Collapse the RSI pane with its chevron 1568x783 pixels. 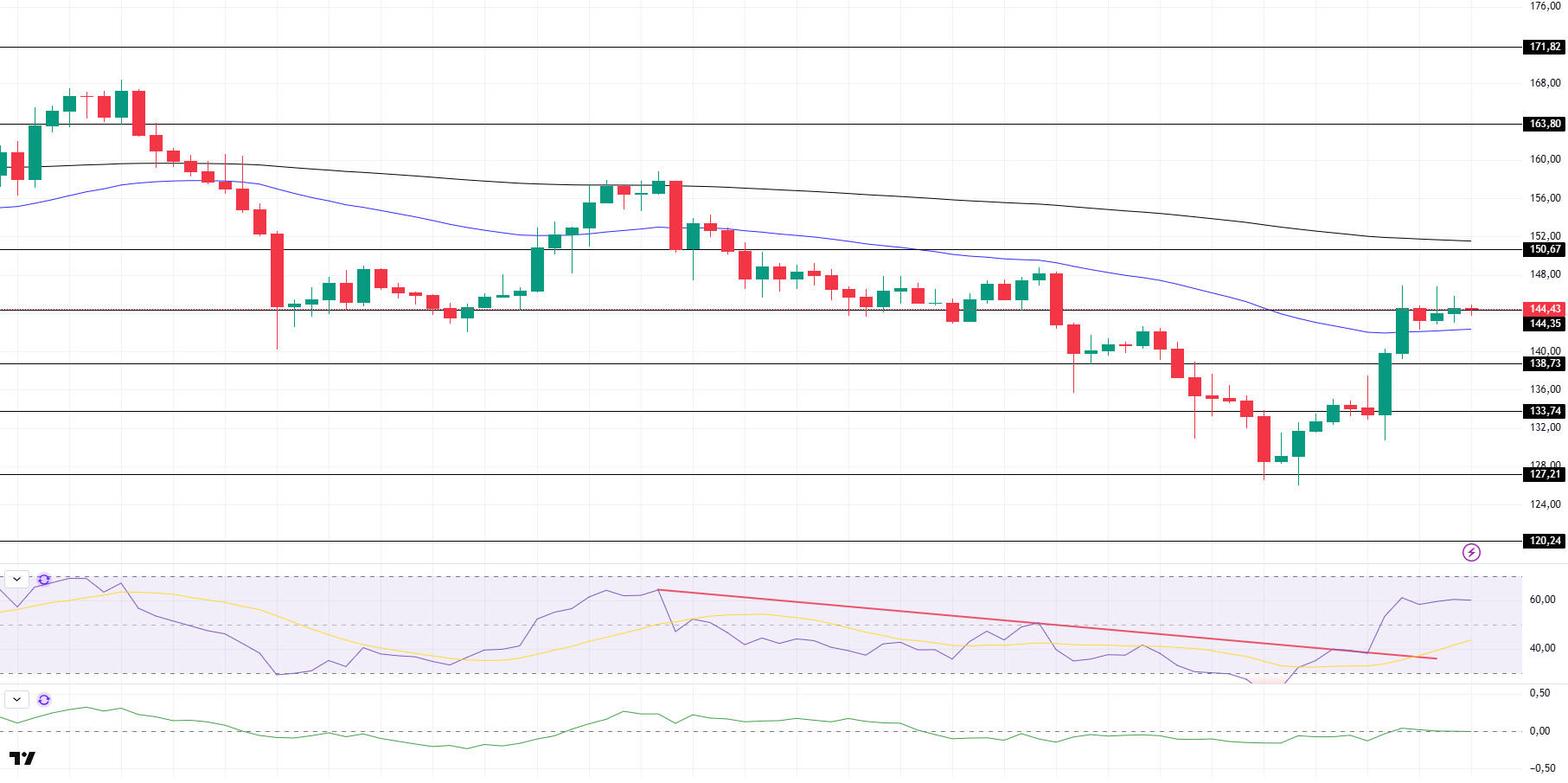(16, 579)
